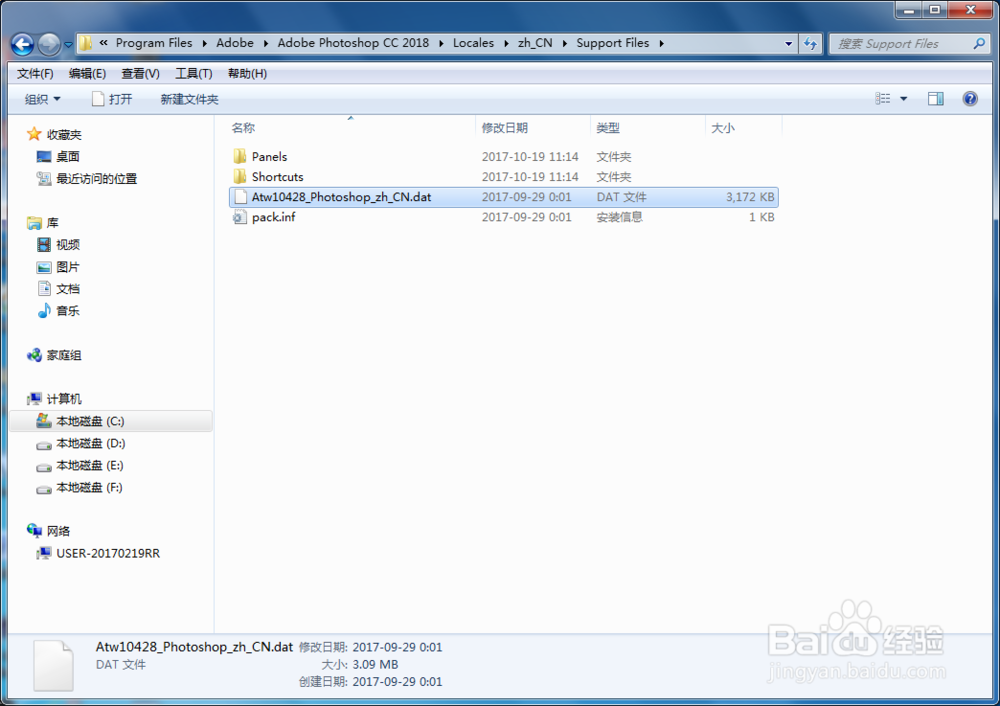
Task: Sort by the 大小 column header
Action: pyautogui.click(x=743, y=128)
